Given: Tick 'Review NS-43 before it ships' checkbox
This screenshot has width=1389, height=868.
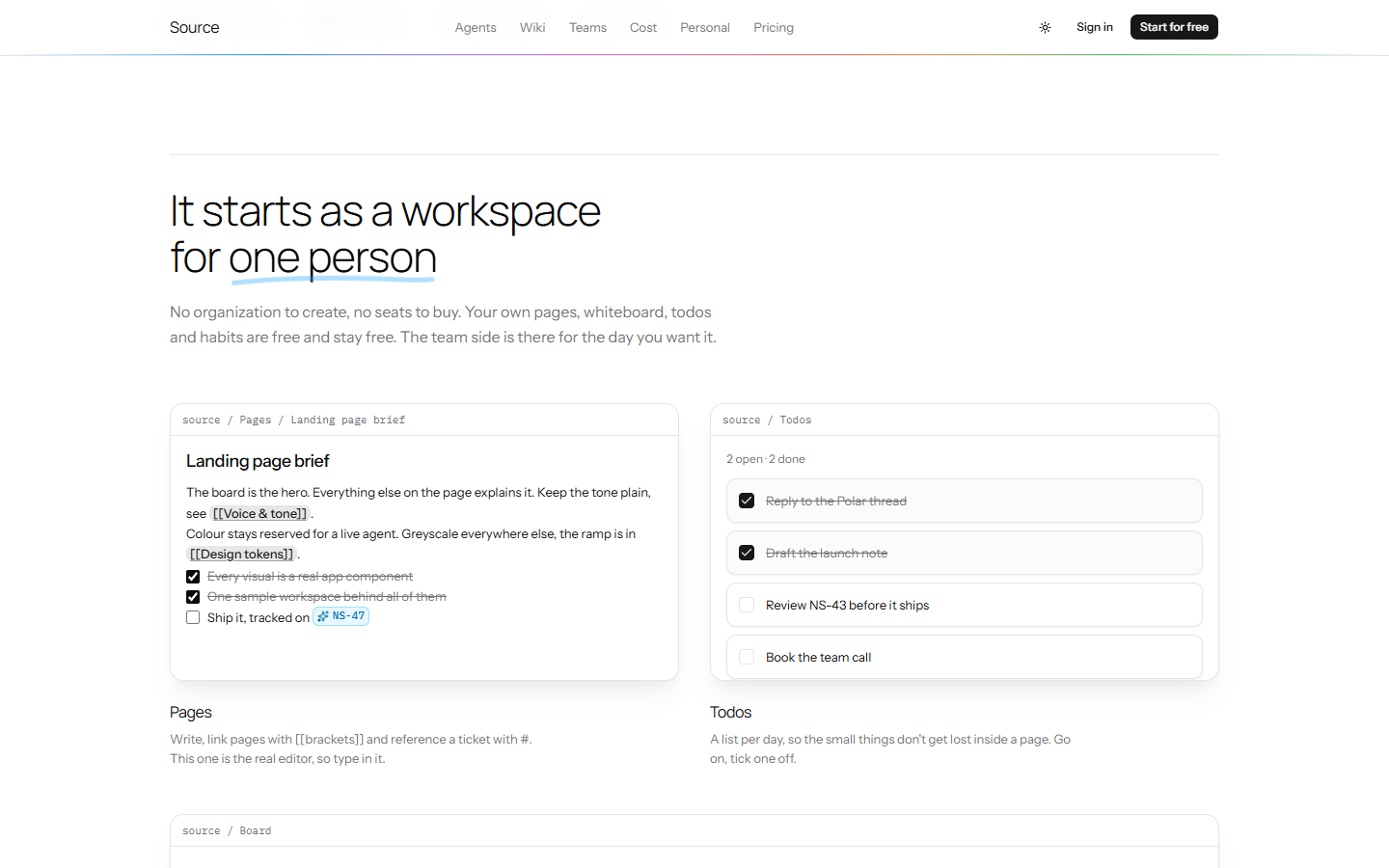Looking at the screenshot, I should point(747,605).
